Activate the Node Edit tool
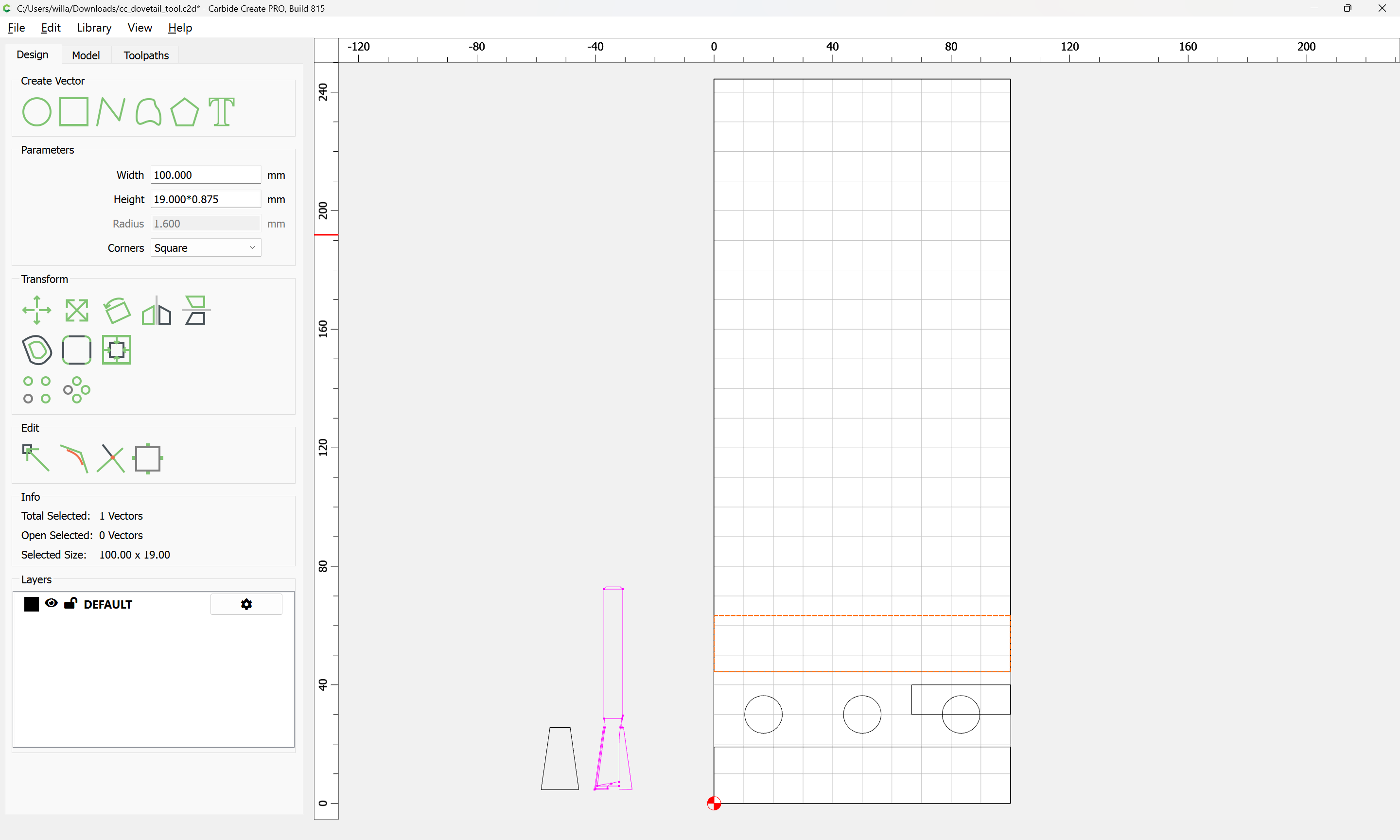This screenshot has width=1400, height=840. click(x=35, y=458)
